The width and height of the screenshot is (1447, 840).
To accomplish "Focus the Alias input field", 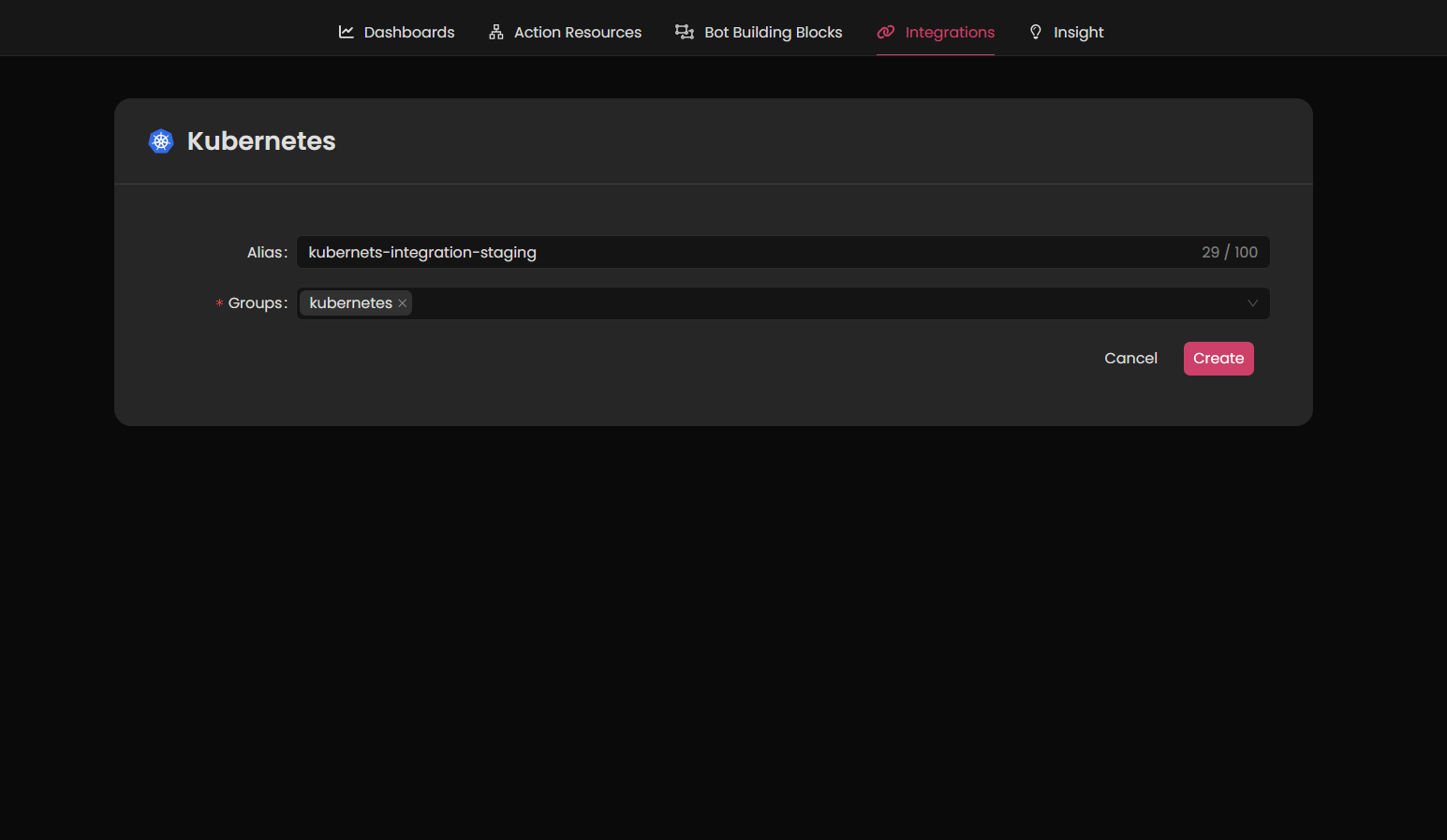I will point(783,252).
